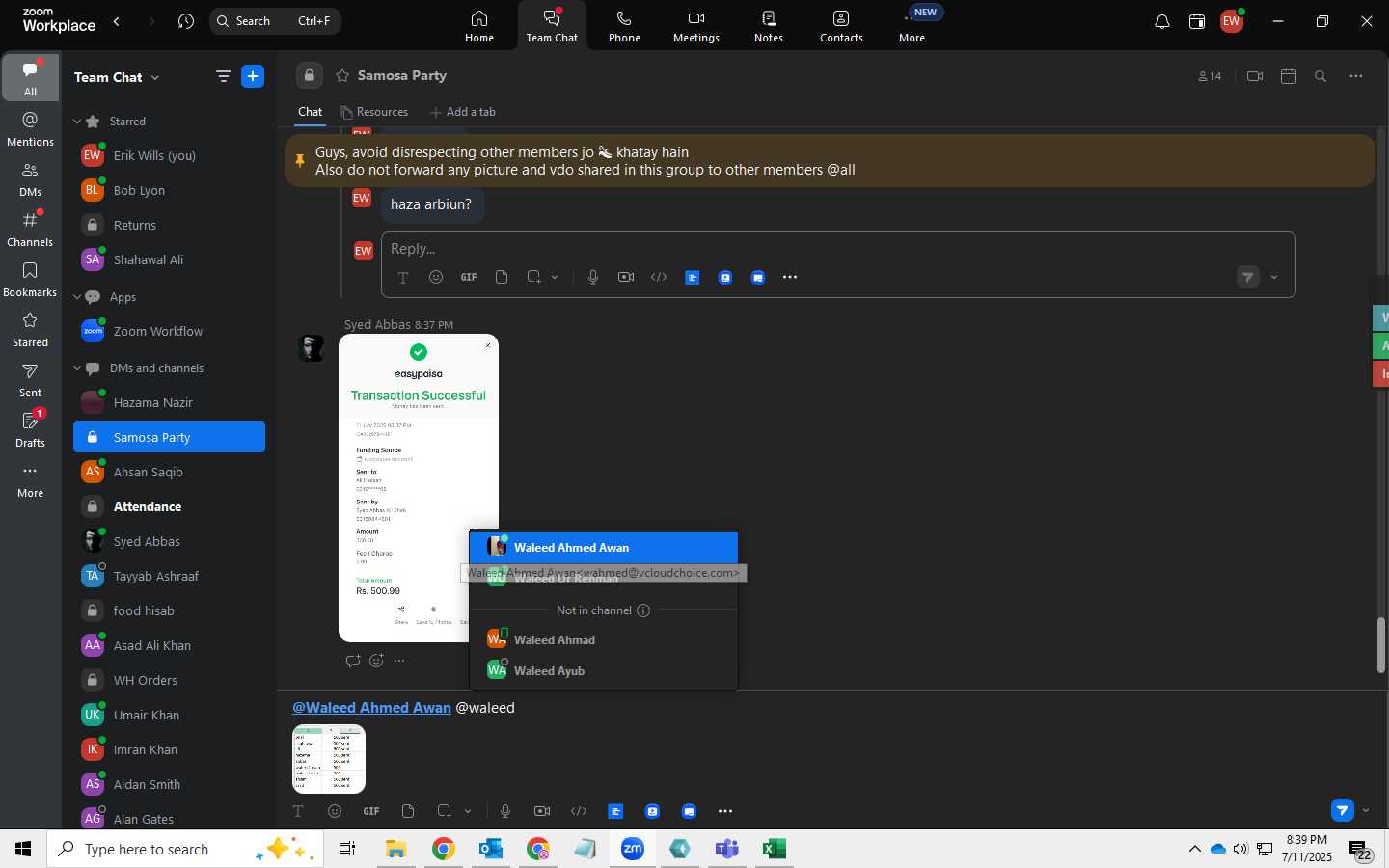Open Zoom Workflow app chat

tap(169, 331)
